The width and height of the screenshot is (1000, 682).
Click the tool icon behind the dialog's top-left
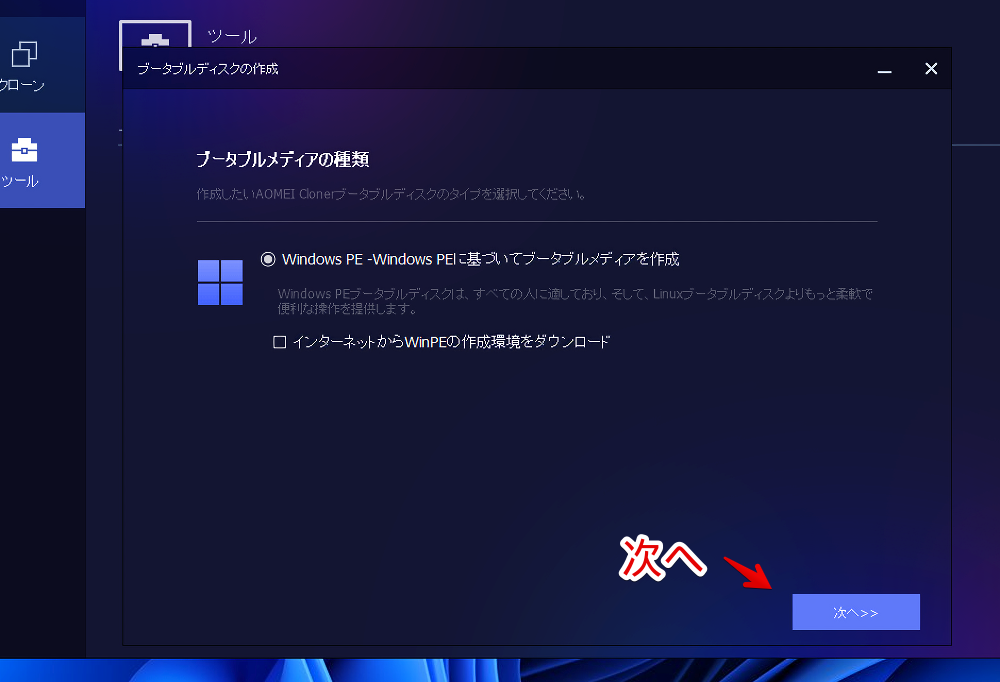click(x=155, y=34)
